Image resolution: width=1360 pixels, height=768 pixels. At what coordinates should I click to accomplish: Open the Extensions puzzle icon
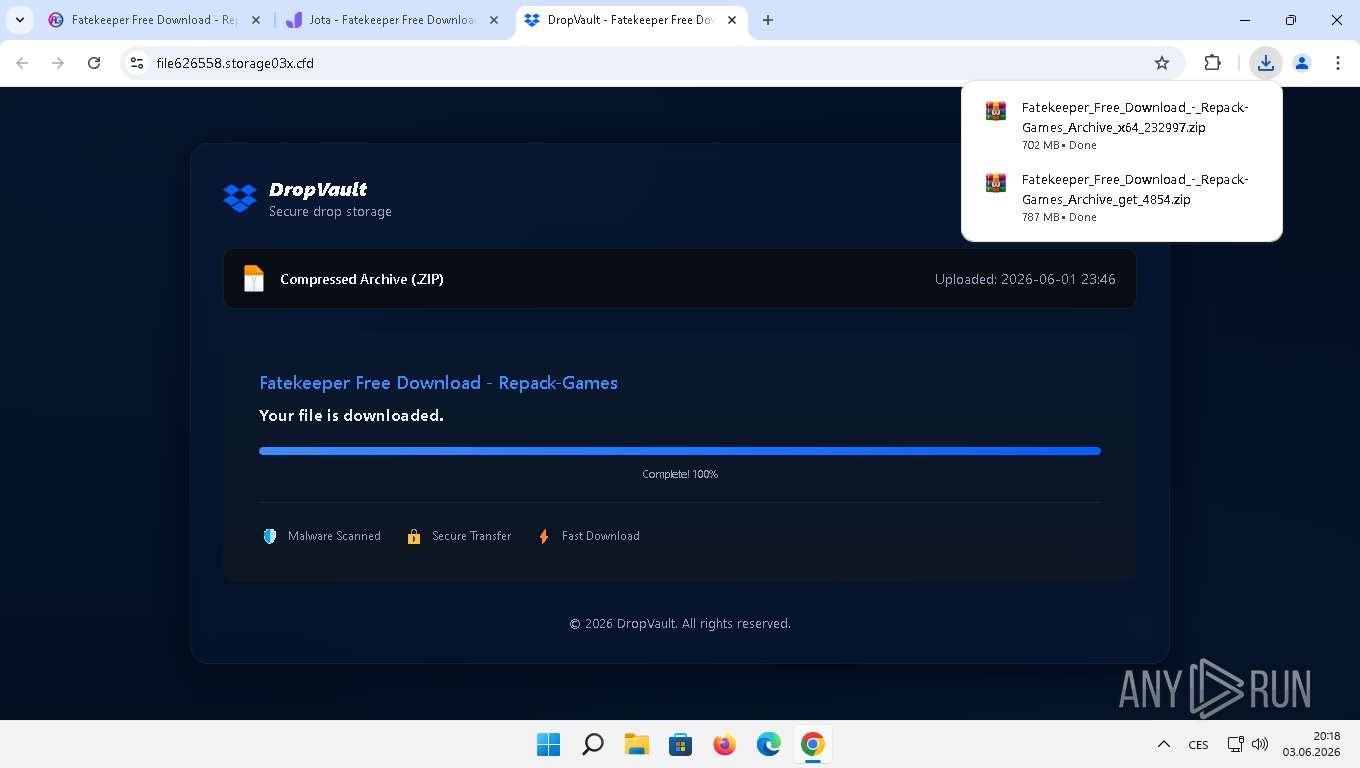[1212, 63]
